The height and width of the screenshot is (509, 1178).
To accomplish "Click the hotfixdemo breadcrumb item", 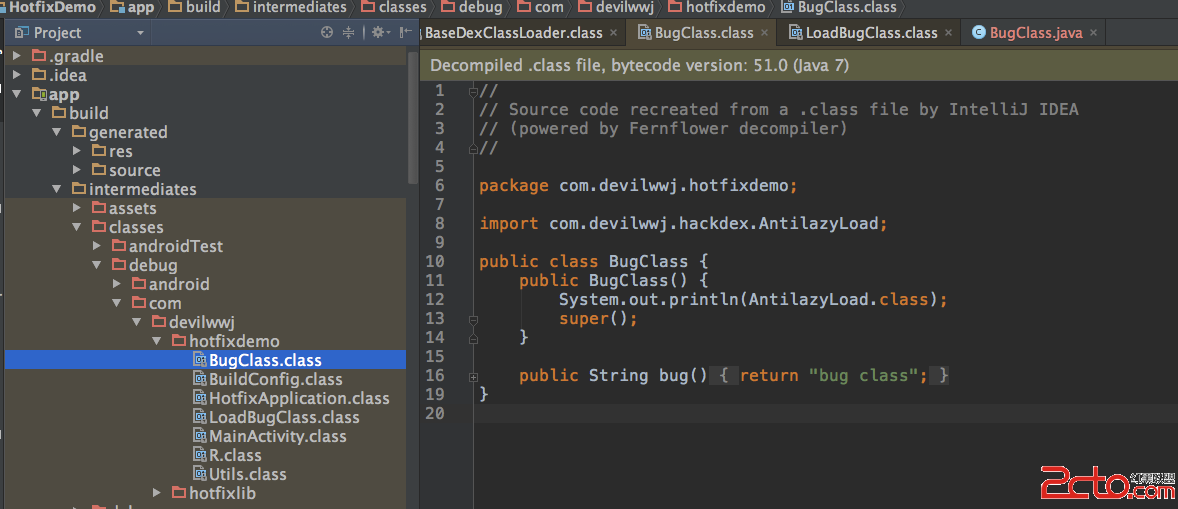I will (x=717, y=8).
